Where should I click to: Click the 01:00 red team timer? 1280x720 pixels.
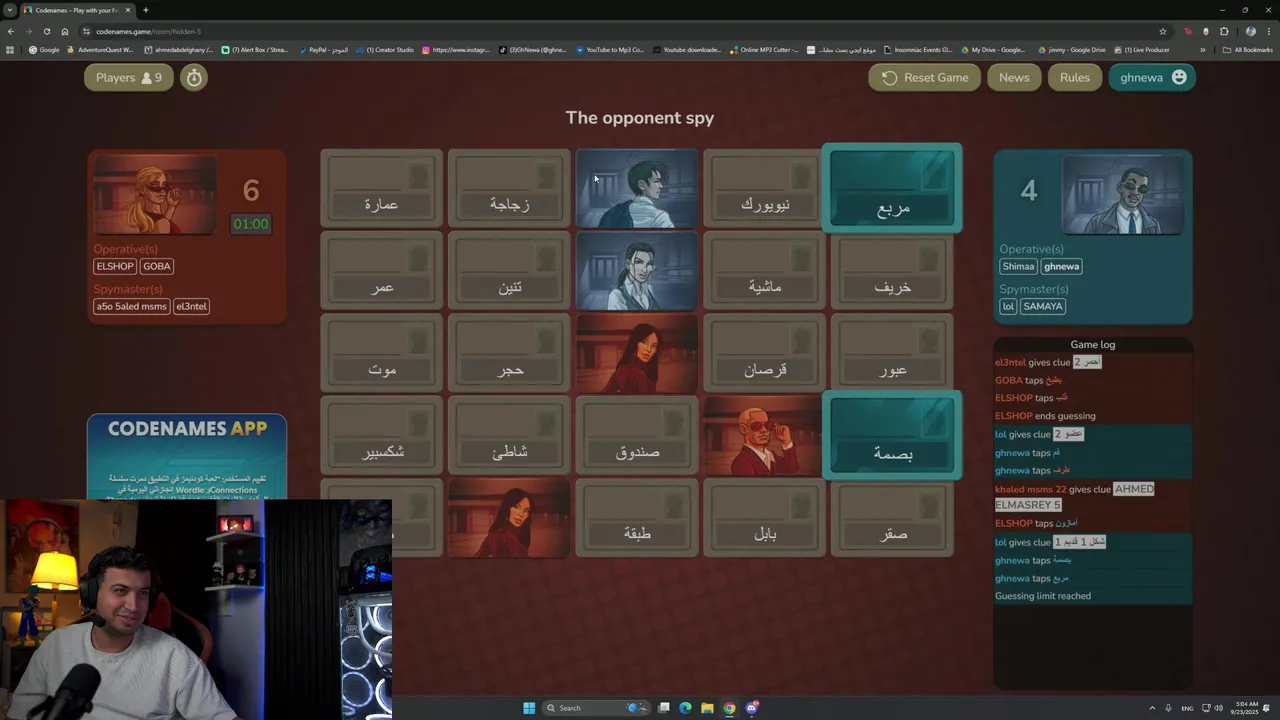[250, 224]
